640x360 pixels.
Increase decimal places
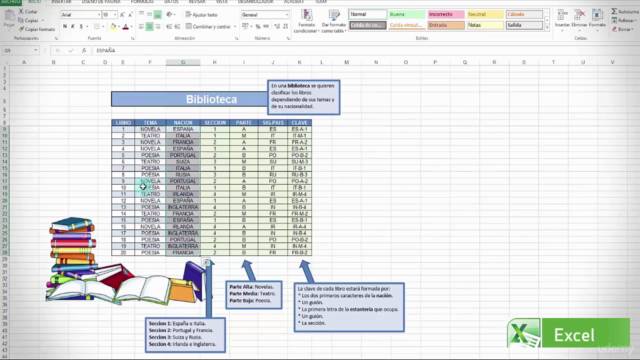tap(277, 27)
